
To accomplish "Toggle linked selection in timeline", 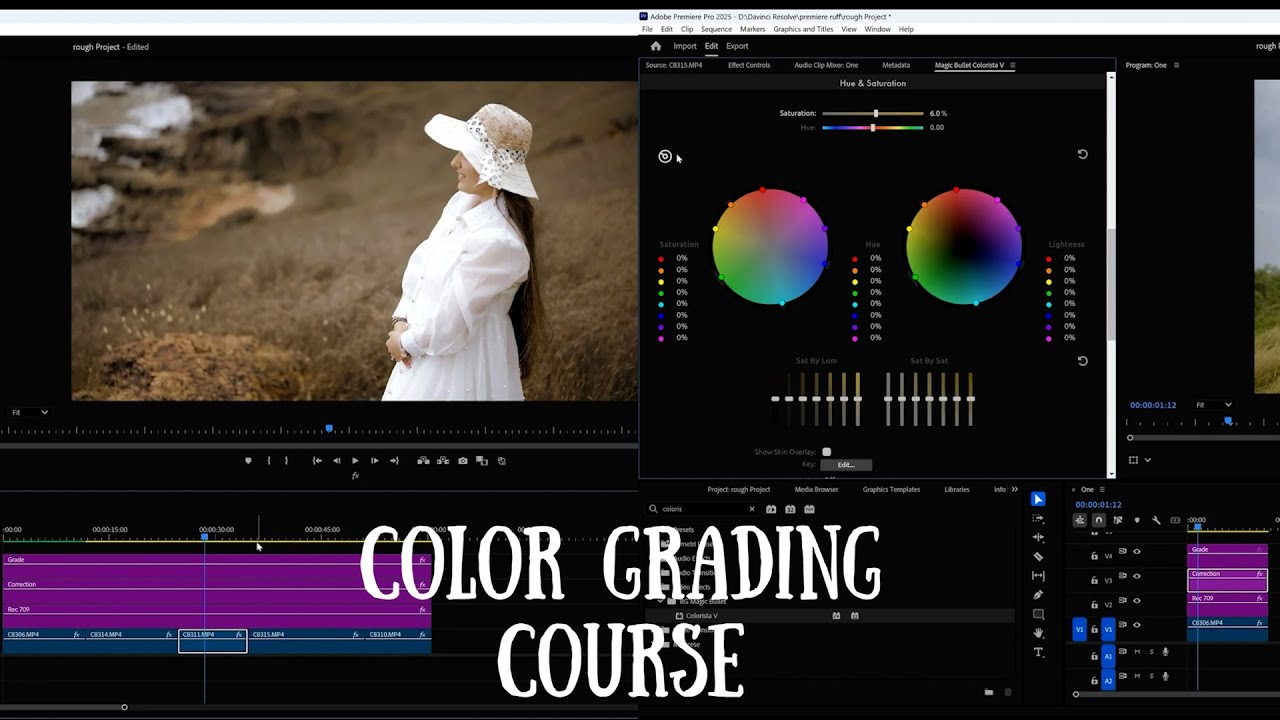I will coord(1118,520).
